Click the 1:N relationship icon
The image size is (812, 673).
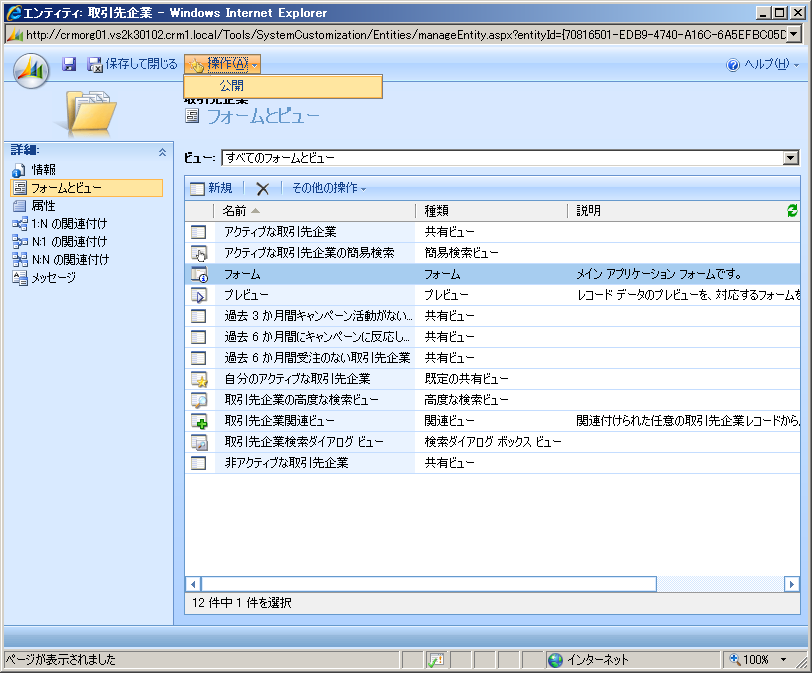(20, 224)
